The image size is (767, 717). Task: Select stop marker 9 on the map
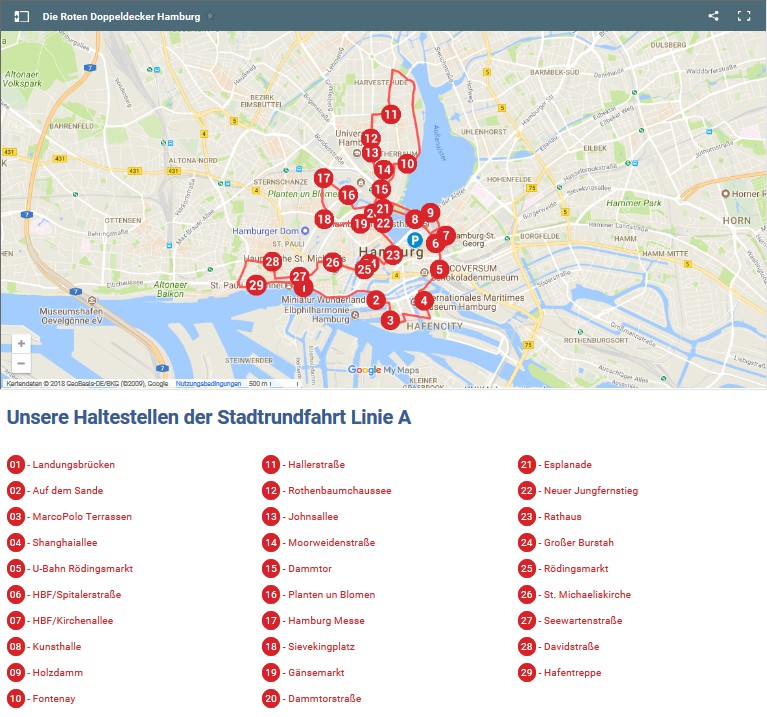coord(430,212)
